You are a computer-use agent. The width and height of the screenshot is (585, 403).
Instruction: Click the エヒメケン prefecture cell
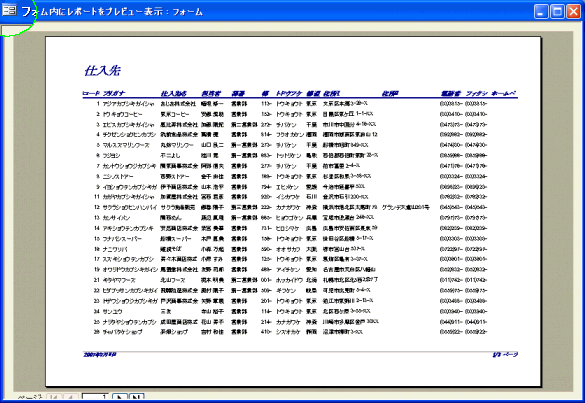(287, 187)
